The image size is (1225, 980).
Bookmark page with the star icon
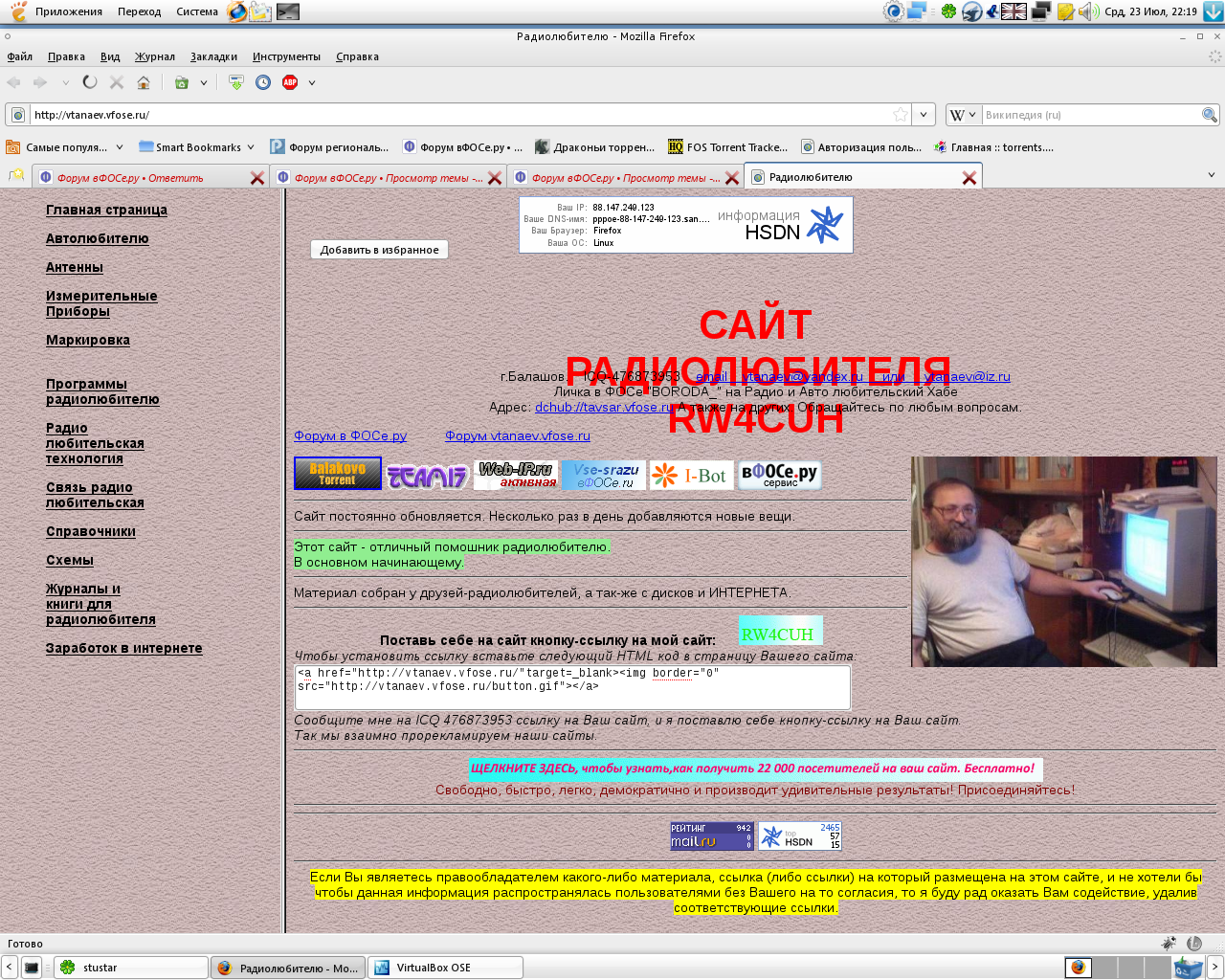[900, 115]
